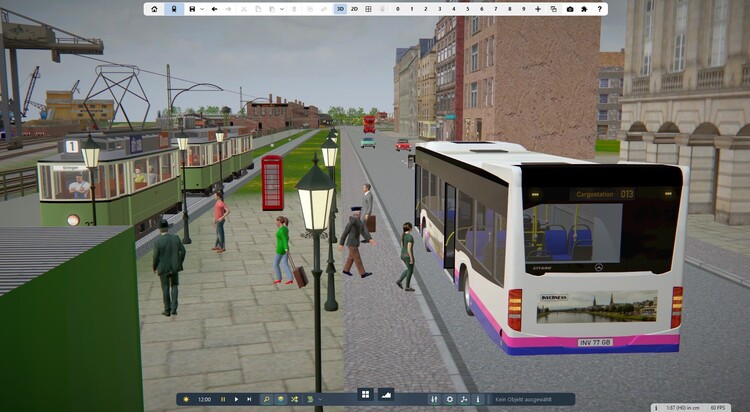
Task: Pause the simulation
Action: click(x=223, y=399)
